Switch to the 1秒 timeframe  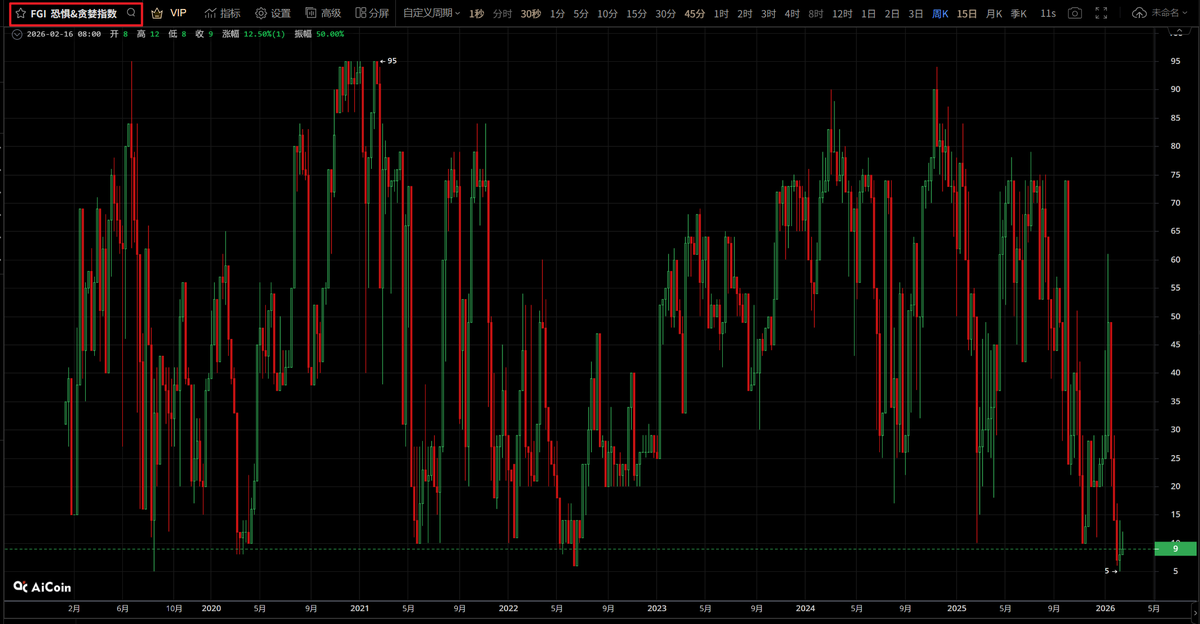tap(476, 13)
